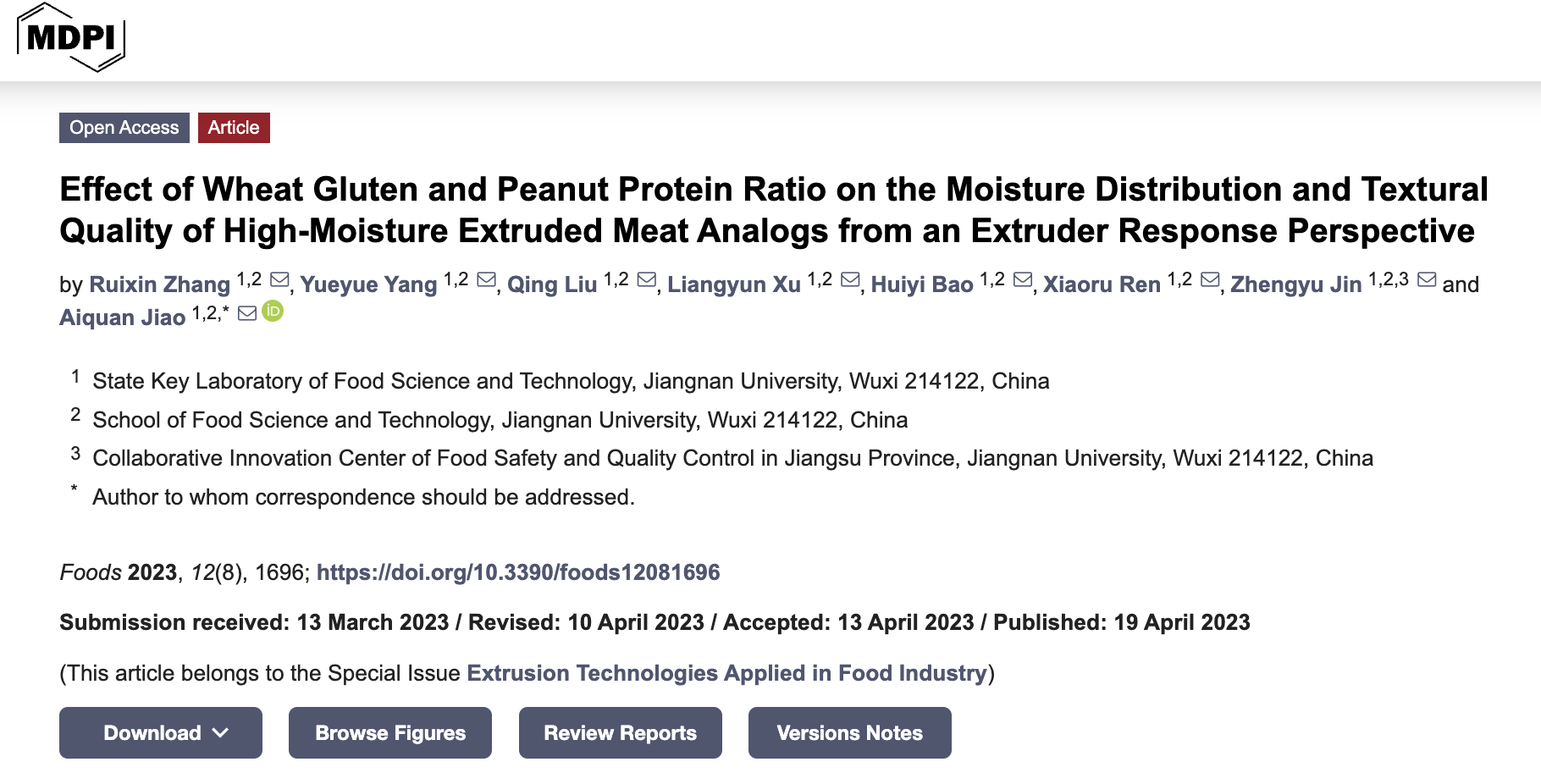
Task: Open the article DOI link
Action: pos(518,572)
